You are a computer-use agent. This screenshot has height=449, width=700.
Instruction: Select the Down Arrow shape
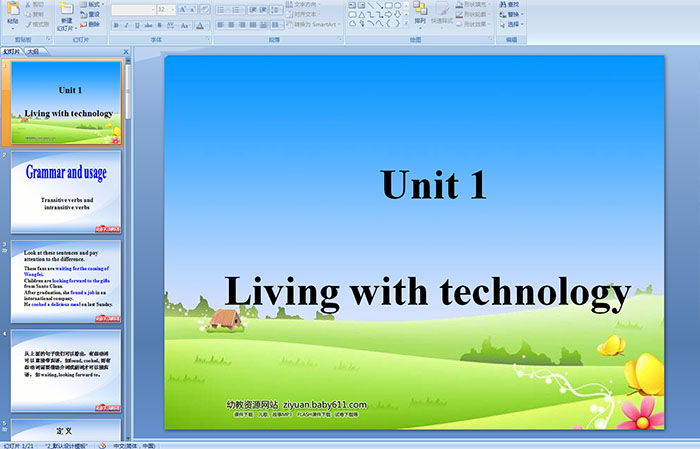[x=397, y=15]
